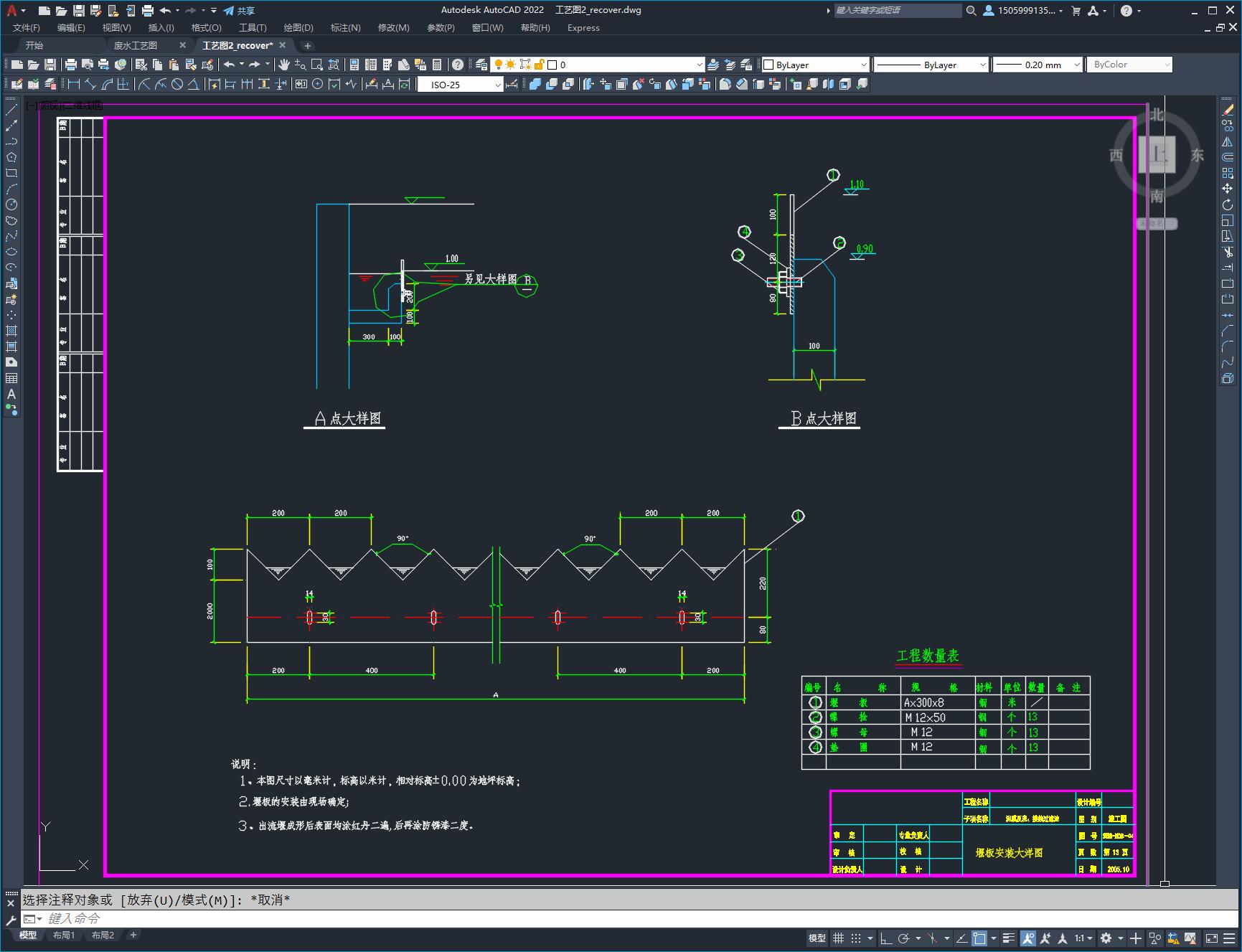Open the QuickCalc calculator icon

tap(437, 65)
